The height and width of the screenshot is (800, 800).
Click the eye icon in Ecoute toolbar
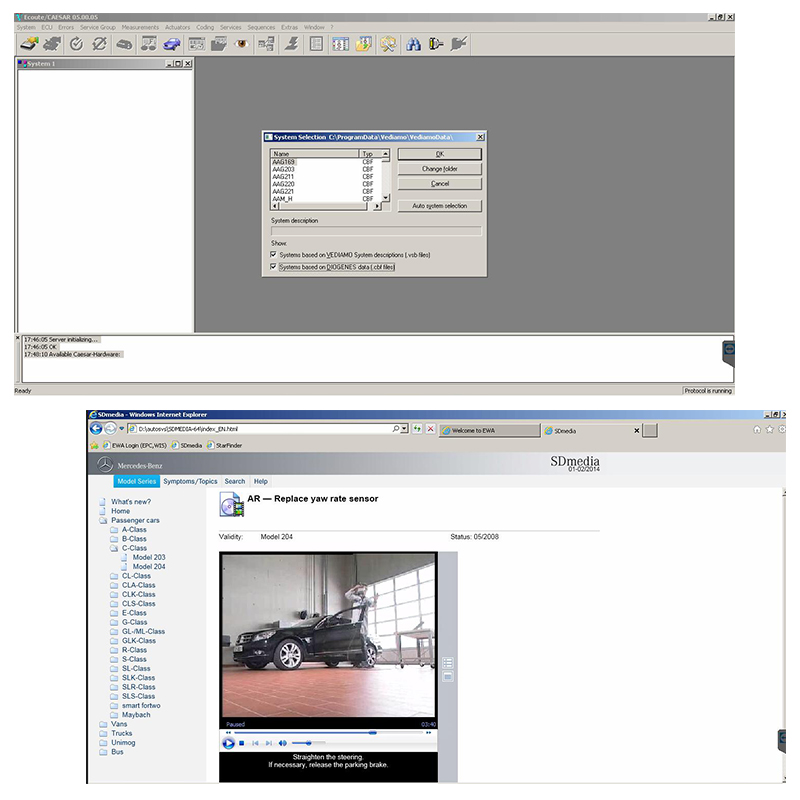click(241, 44)
